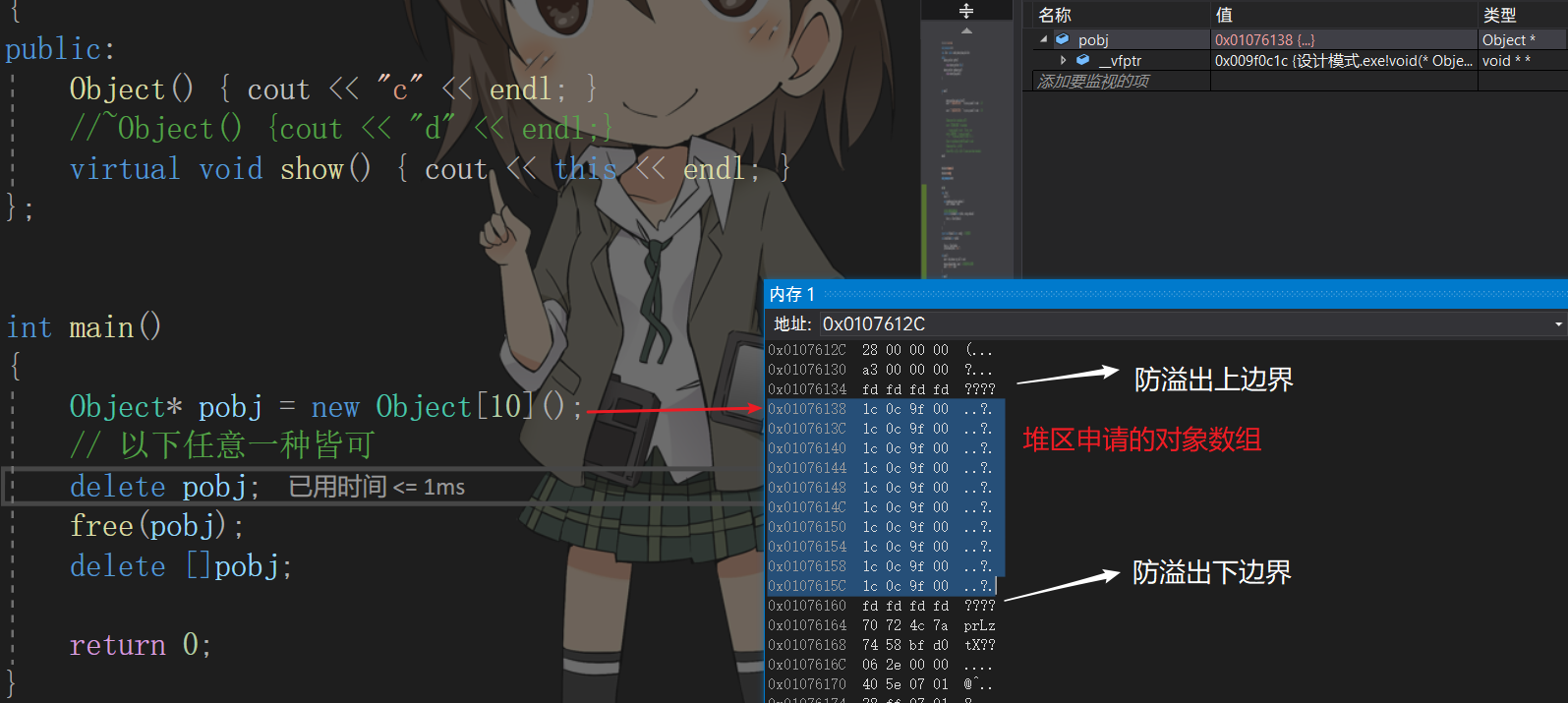Select memory row address 0x01076160
The width and height of the screenshot is (1568, 703).
pyautogui.click(x=807, y=606)
